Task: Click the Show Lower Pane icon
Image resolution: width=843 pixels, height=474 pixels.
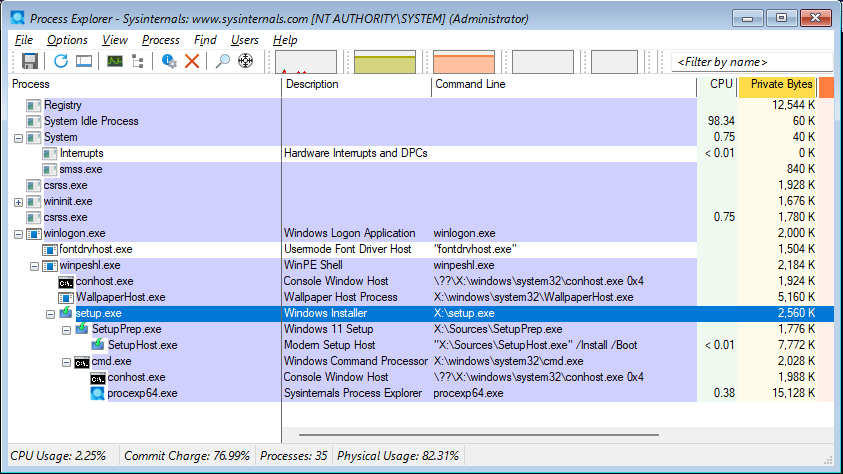Action: (x=84, y=61)
